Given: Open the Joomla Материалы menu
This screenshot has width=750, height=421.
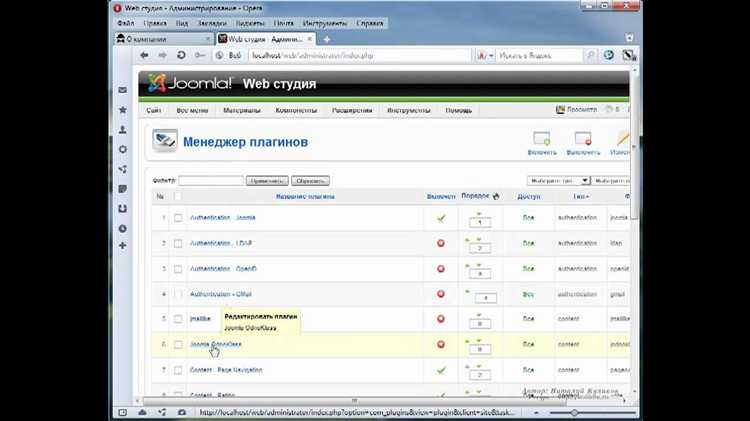Looking at the screenshot, I should point(242,111).
